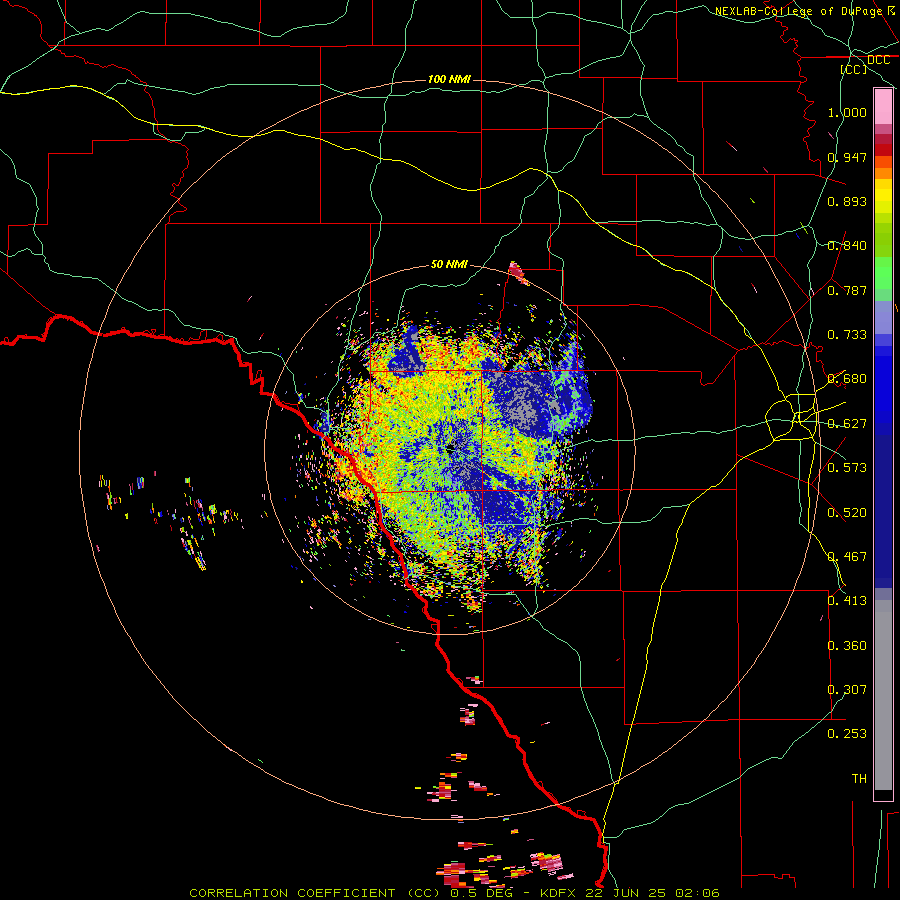Click the 0.733 scale value
This screenshot has width=900, height=900.
(847, 335)
